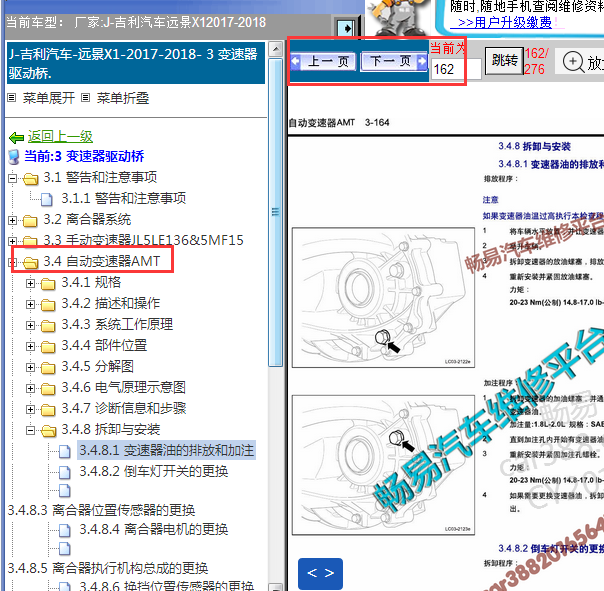Image resolution: width=604 pixels, height=591 pixels.
Task: Click the 3.4.2 描述和操作 folder icon
Action: pyautogui.click(x=48, y=305)
